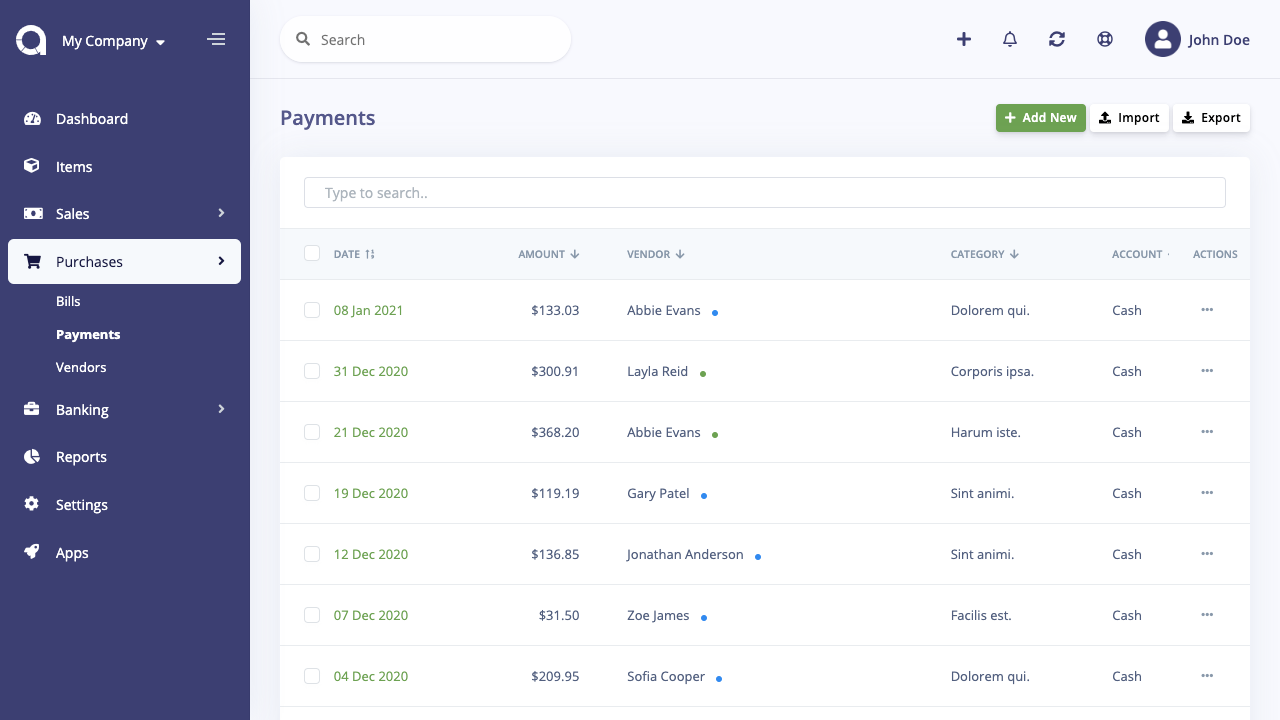Click vendor Jonathan Anderson

685,554
